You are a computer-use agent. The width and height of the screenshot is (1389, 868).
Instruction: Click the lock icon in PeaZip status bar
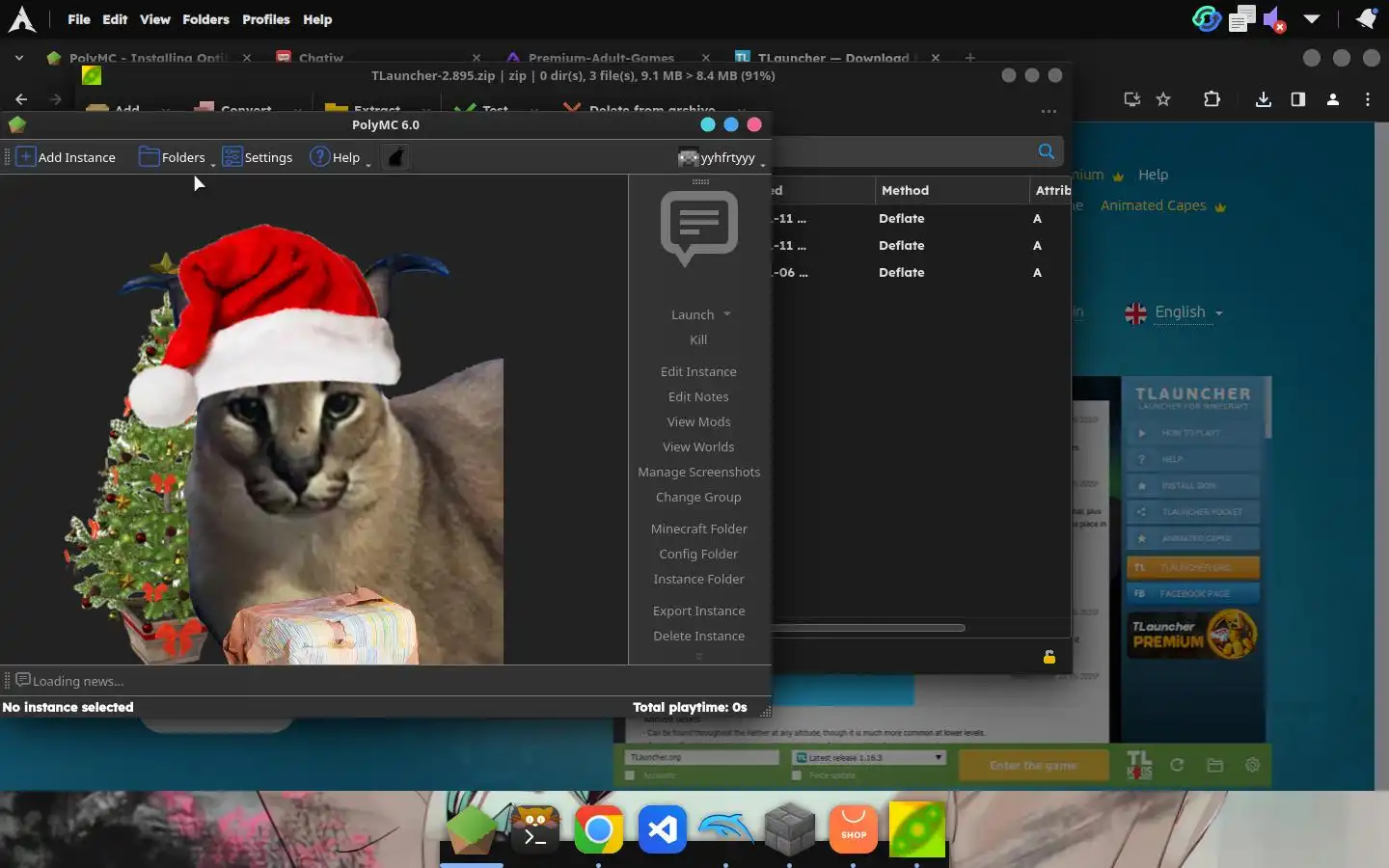[x=1049, y=657]
